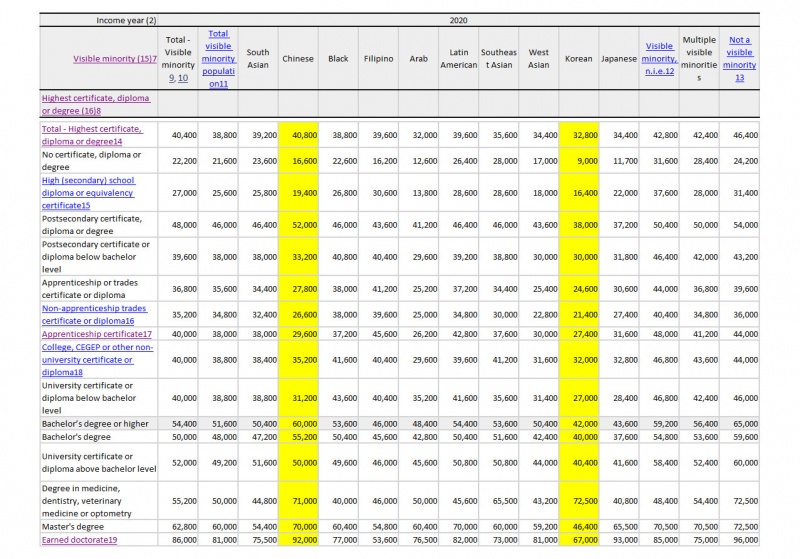The image size is (800, 559).
Task: Click 'College, CEGEP or other non-university' link
Action: (97, 360)
